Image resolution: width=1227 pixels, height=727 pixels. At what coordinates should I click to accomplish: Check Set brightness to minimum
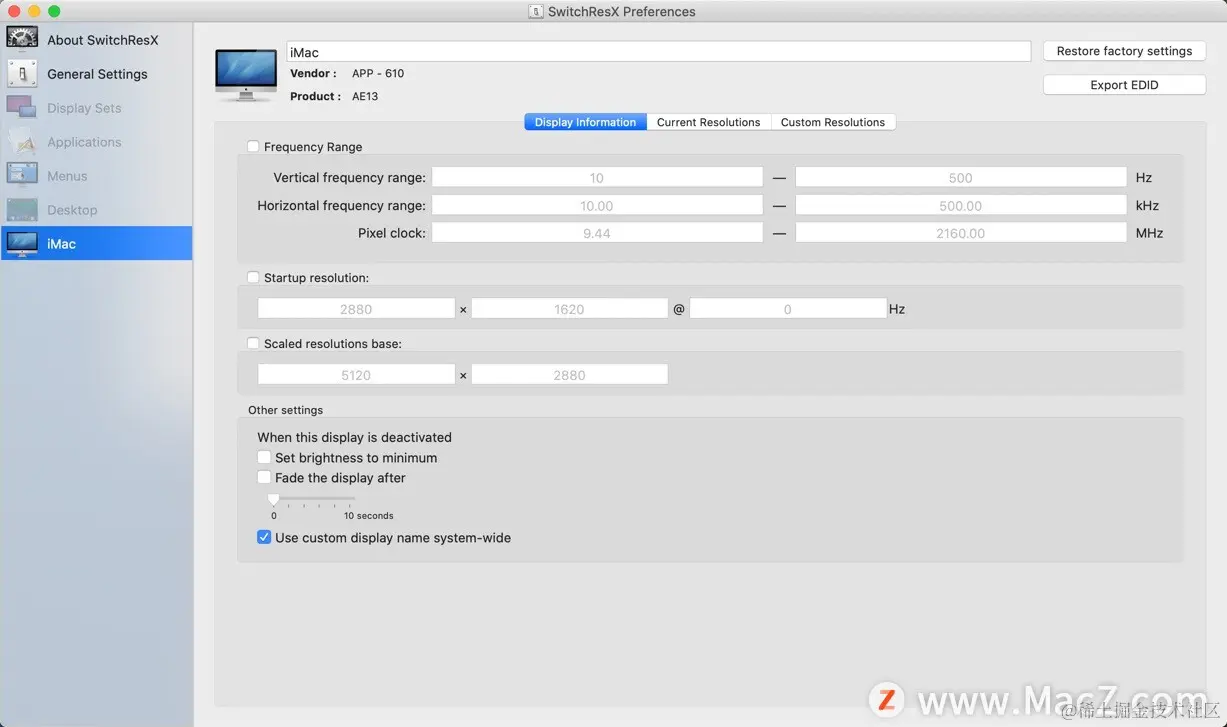coord(264,458)
